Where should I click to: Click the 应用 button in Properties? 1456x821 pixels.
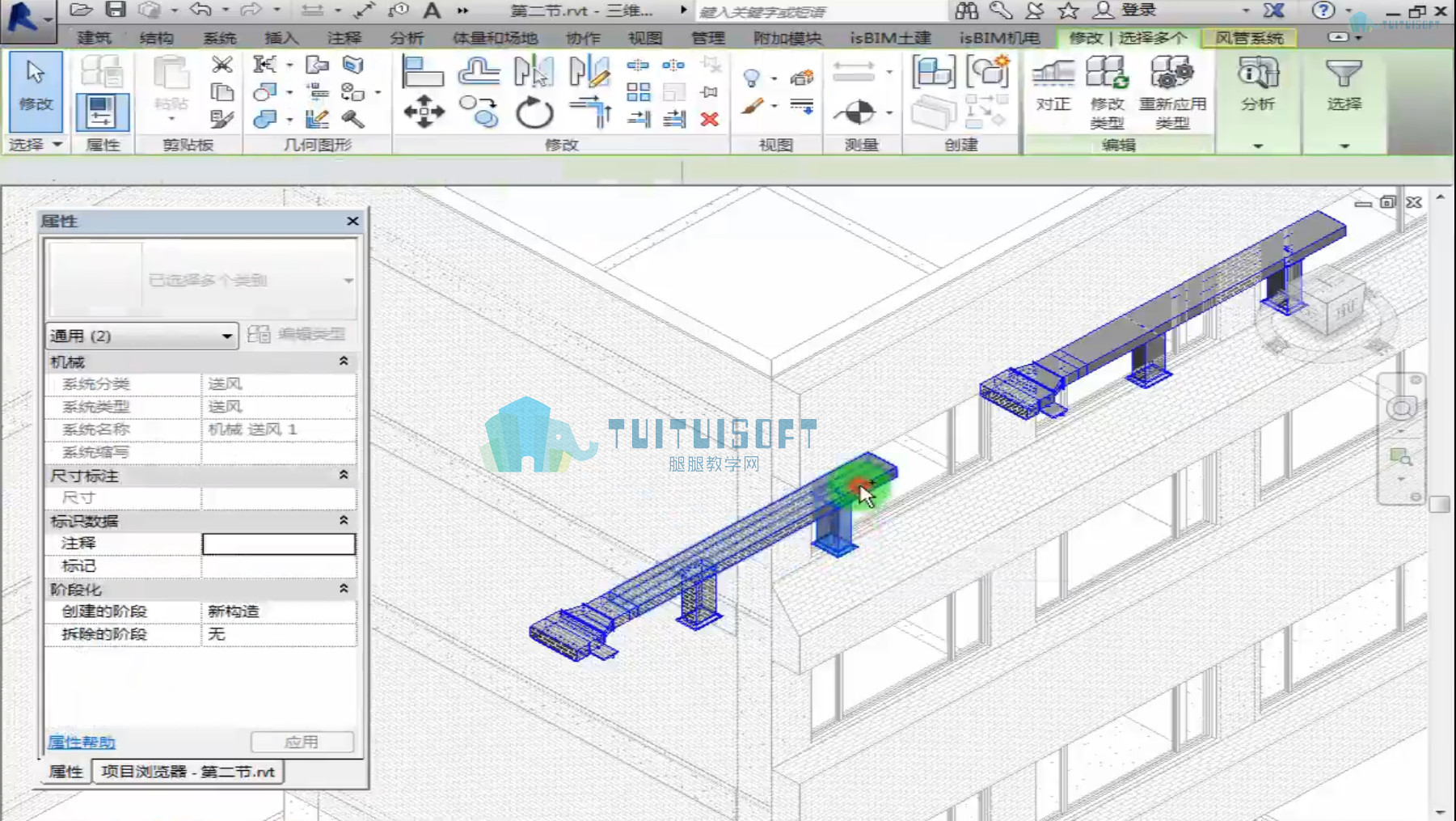(x=302, y=742)
